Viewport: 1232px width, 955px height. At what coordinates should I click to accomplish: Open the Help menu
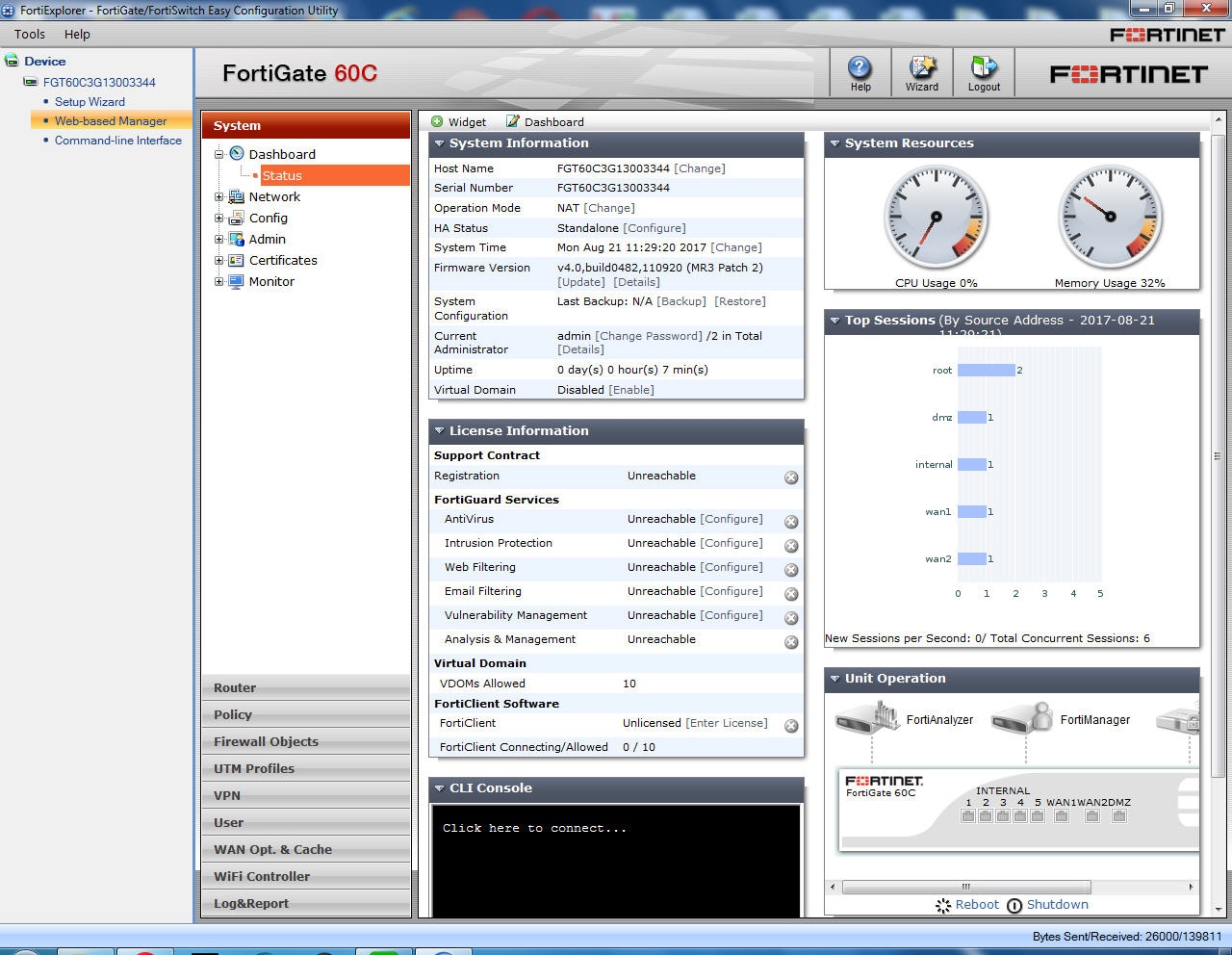[77, 34]
